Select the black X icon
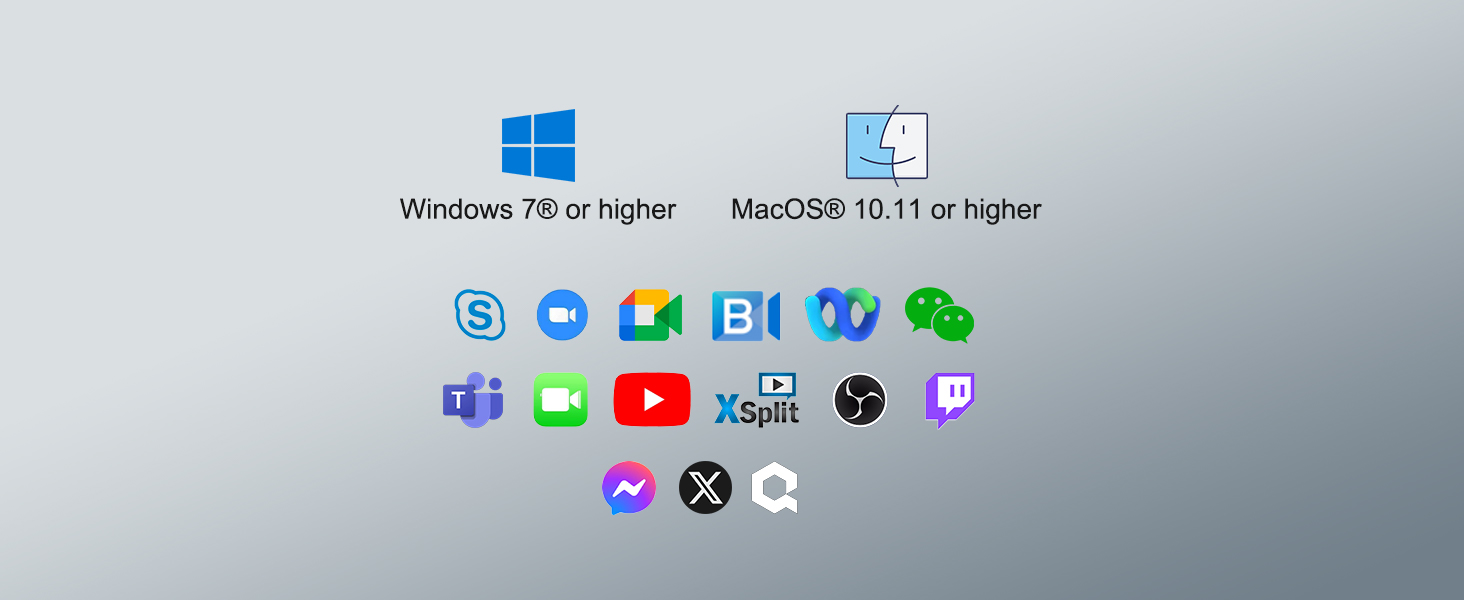This screenshot has width=1464, height=600. click(x=705, y=488)
